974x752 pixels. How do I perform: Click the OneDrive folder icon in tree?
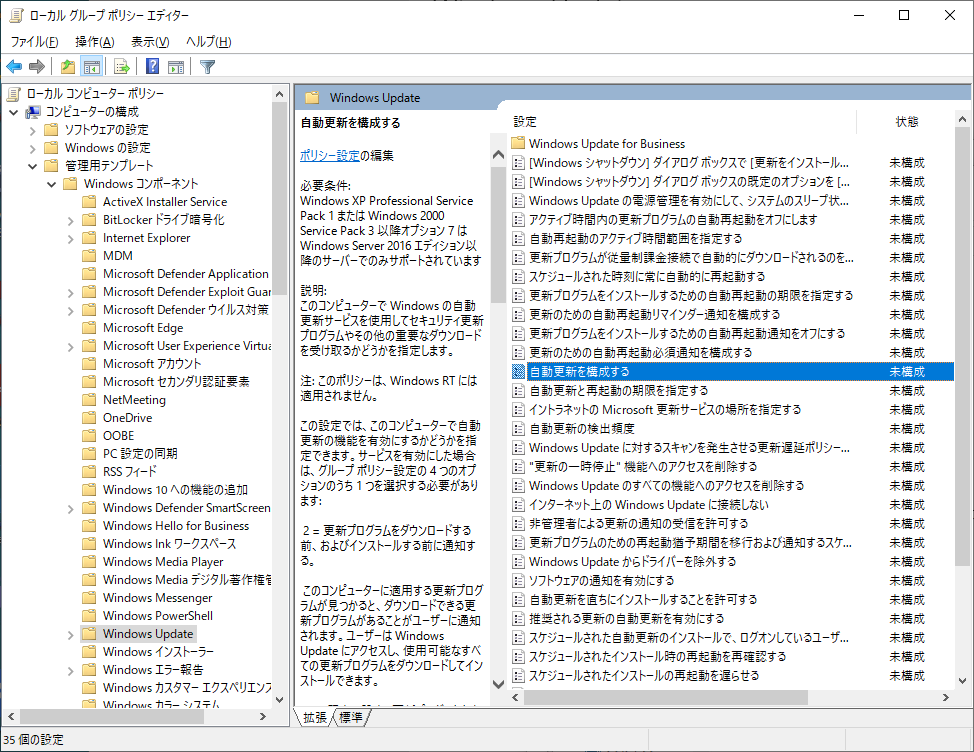point(89,418)
